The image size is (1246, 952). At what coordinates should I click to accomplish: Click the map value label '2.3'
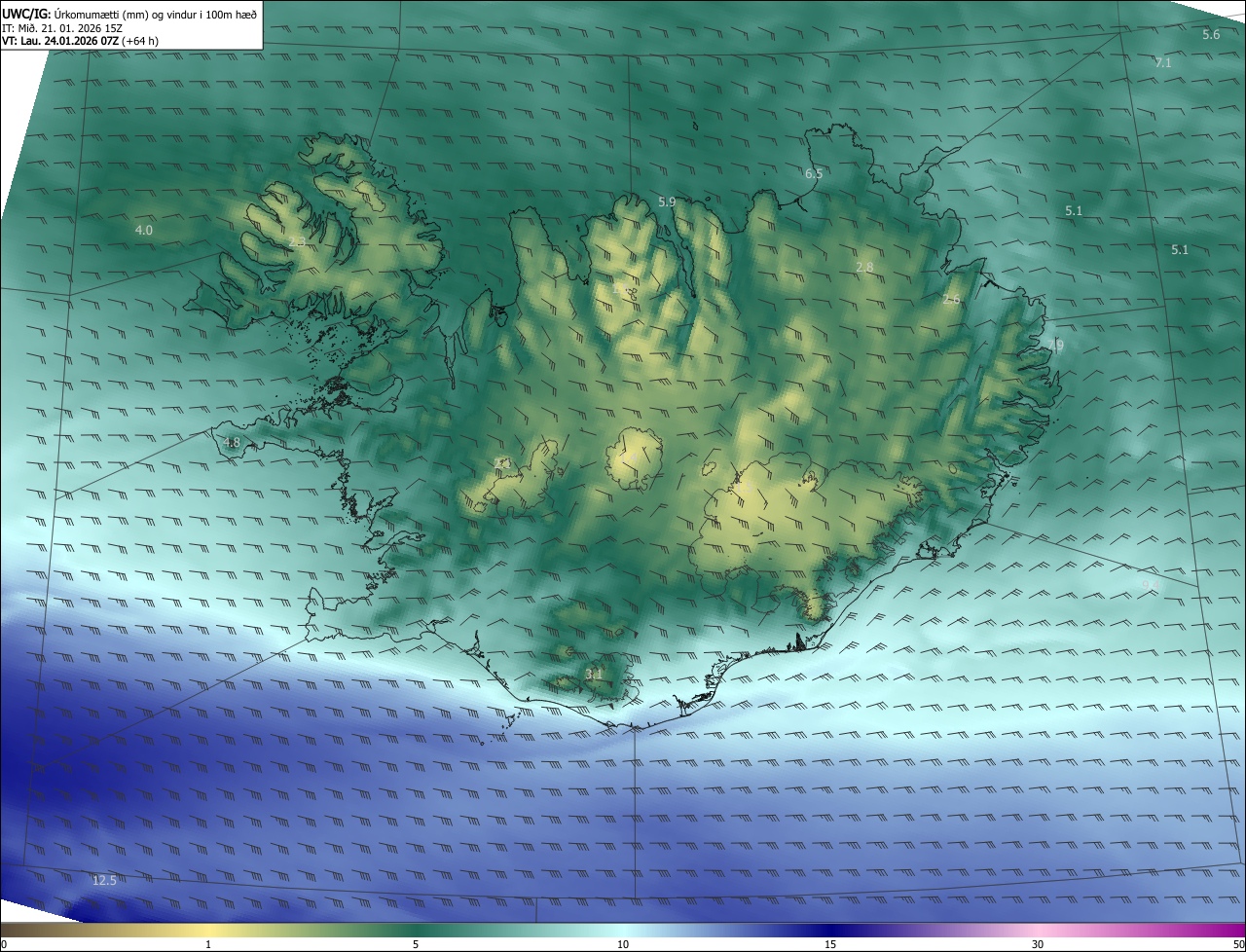(297, 242)
